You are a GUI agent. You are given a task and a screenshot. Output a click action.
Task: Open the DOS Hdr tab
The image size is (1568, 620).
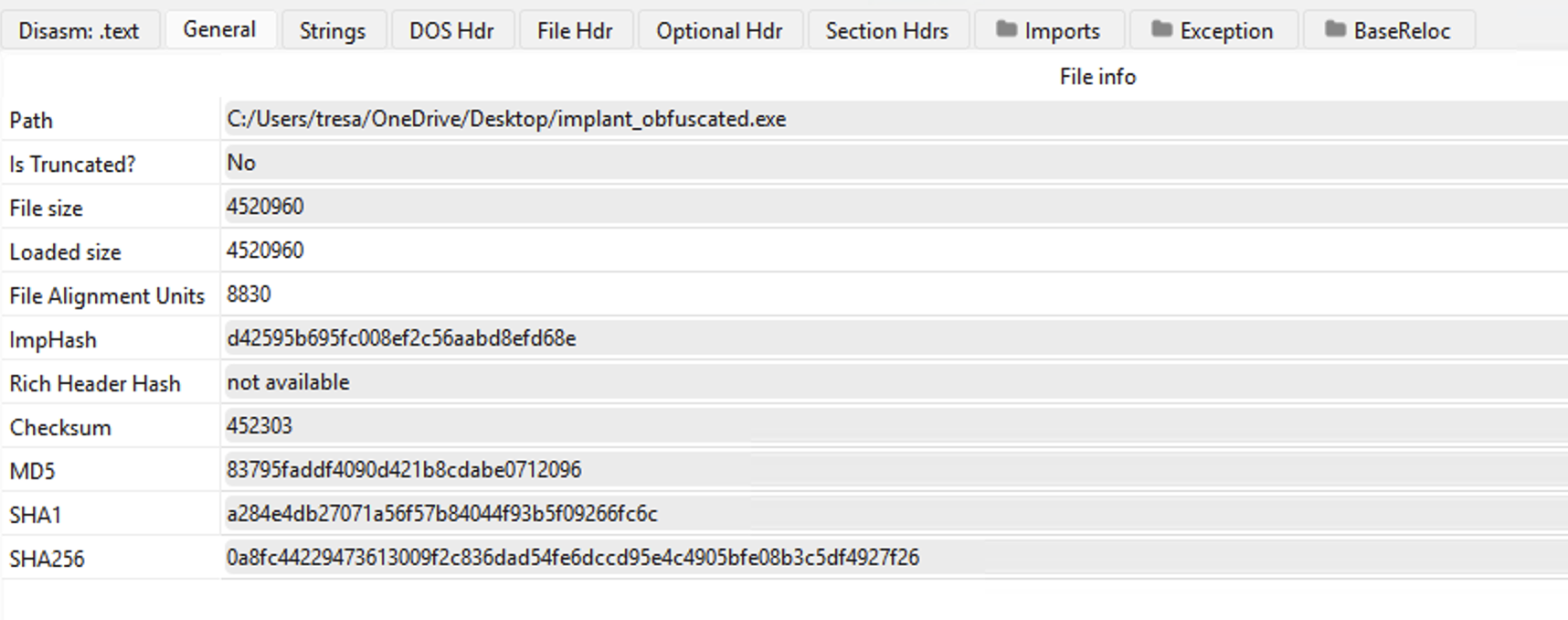[x=451, y=31]
